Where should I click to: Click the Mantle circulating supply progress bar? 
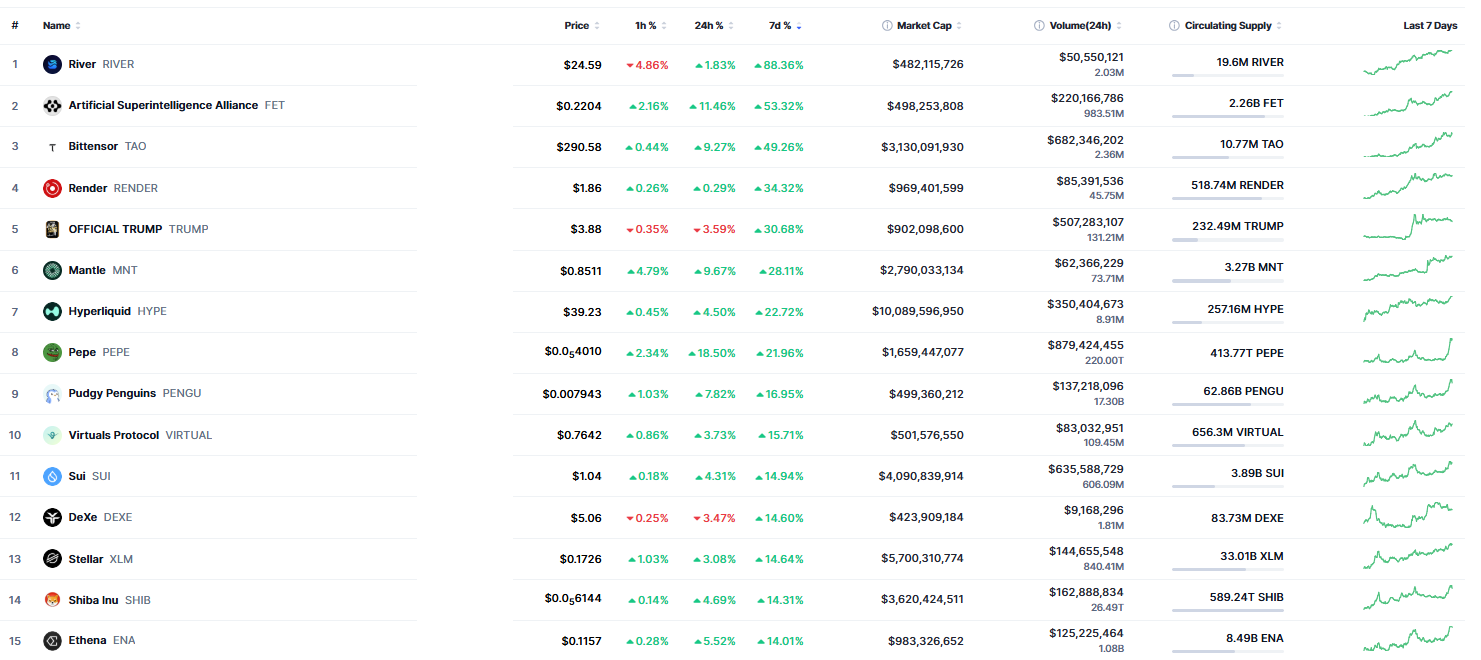click(x=1227, y=281)
